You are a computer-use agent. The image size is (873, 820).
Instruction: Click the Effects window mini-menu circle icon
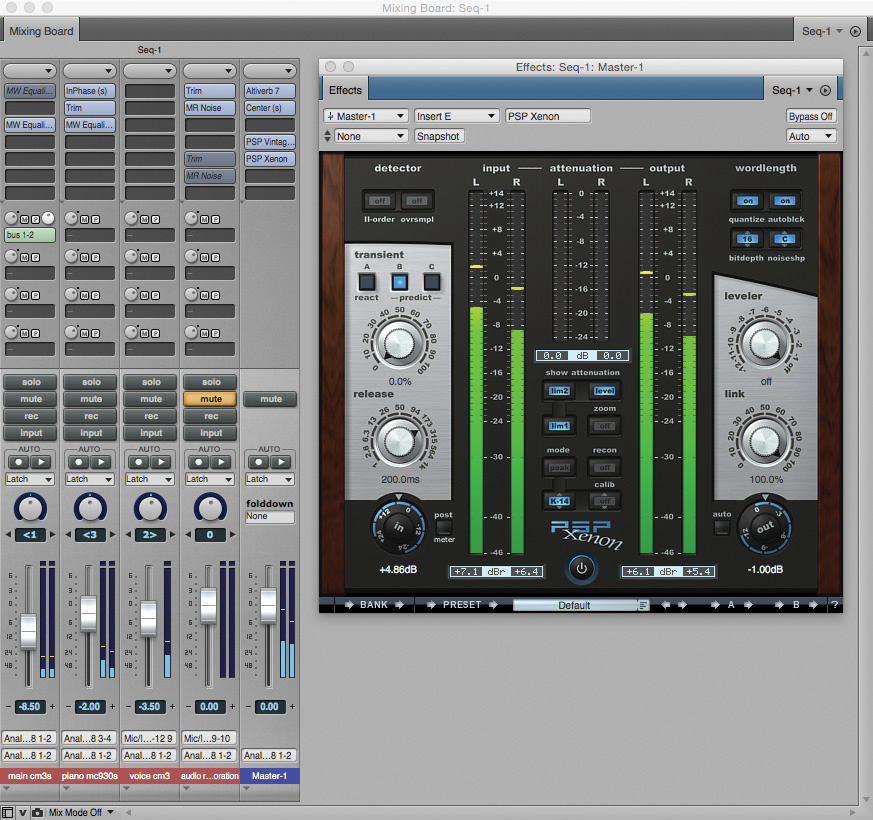click(825, 90)
